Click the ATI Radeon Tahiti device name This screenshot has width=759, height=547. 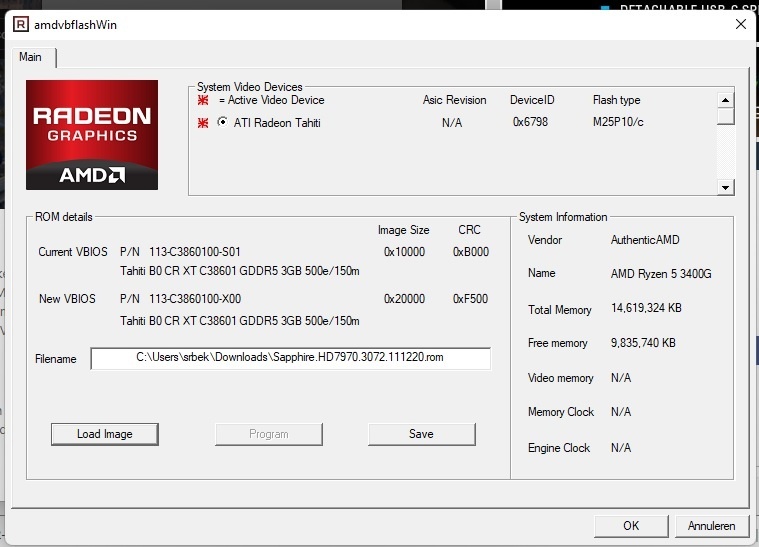pyautogui.click(x=277, y=123)
